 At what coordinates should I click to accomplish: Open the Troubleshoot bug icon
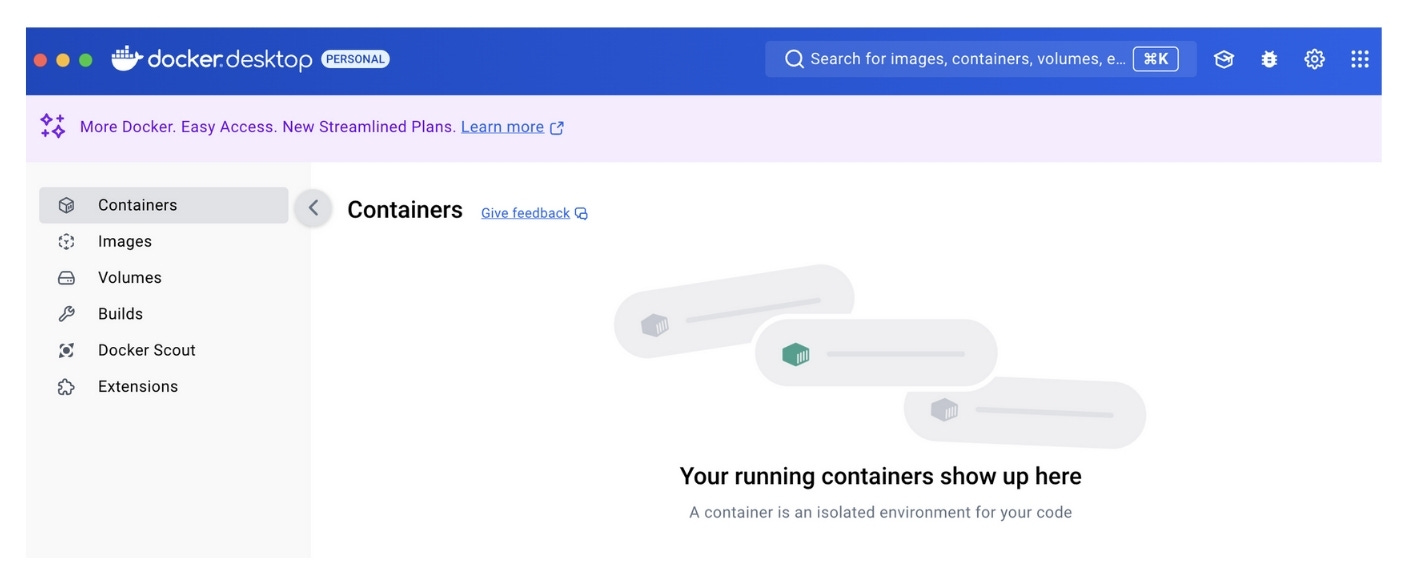pyautogui.click(x=1269, y=59)
